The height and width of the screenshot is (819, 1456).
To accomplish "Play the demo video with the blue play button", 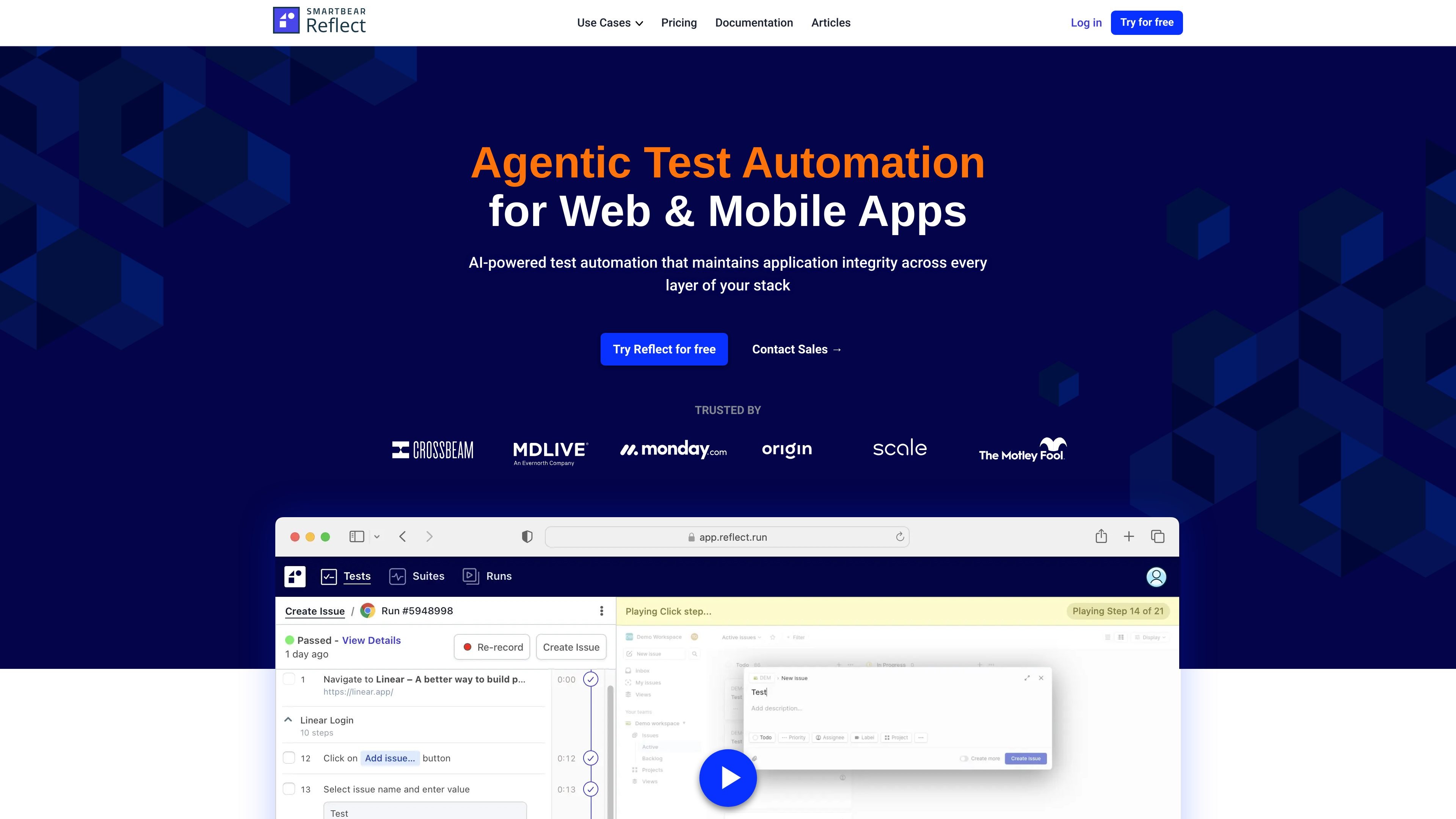I will tap(728, 778).
